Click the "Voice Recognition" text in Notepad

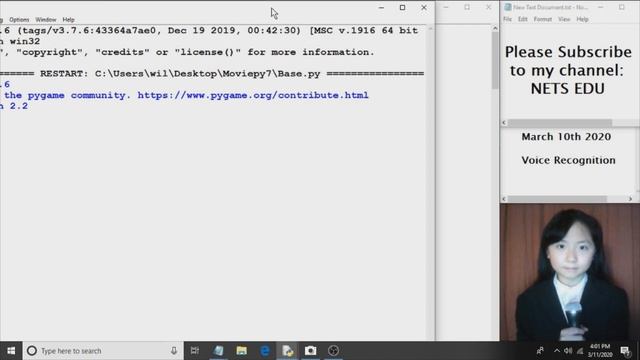tap(568, 160)
